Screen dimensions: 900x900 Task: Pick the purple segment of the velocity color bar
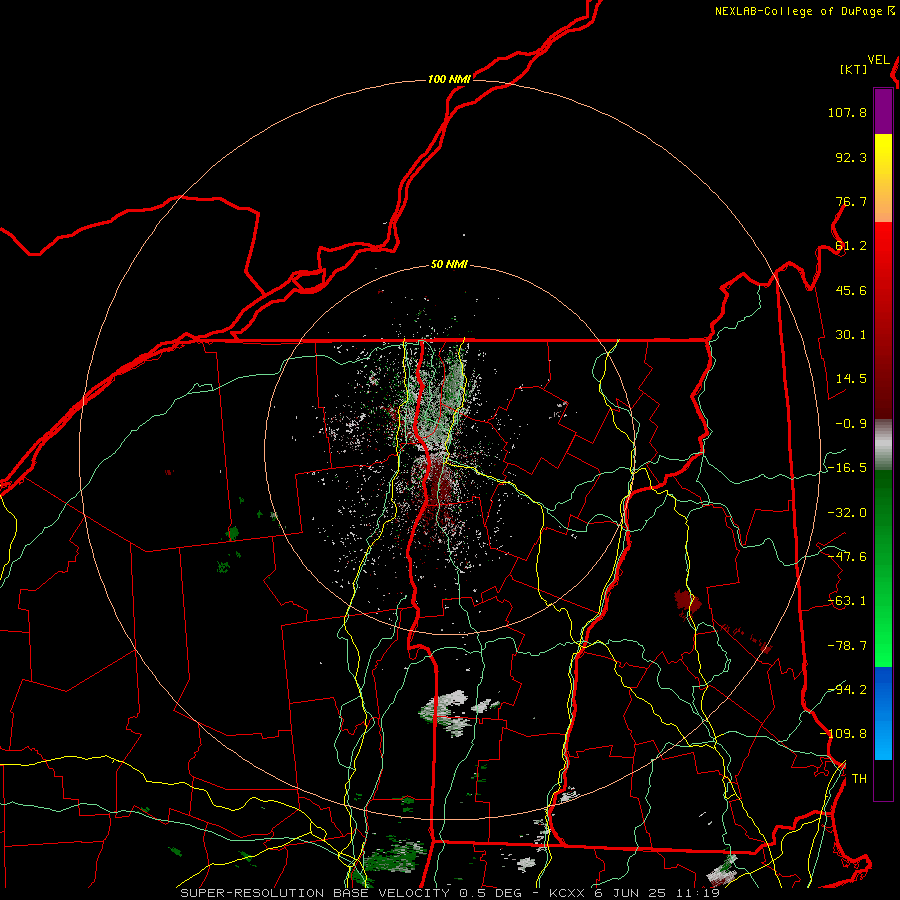(x=883, y=111)
